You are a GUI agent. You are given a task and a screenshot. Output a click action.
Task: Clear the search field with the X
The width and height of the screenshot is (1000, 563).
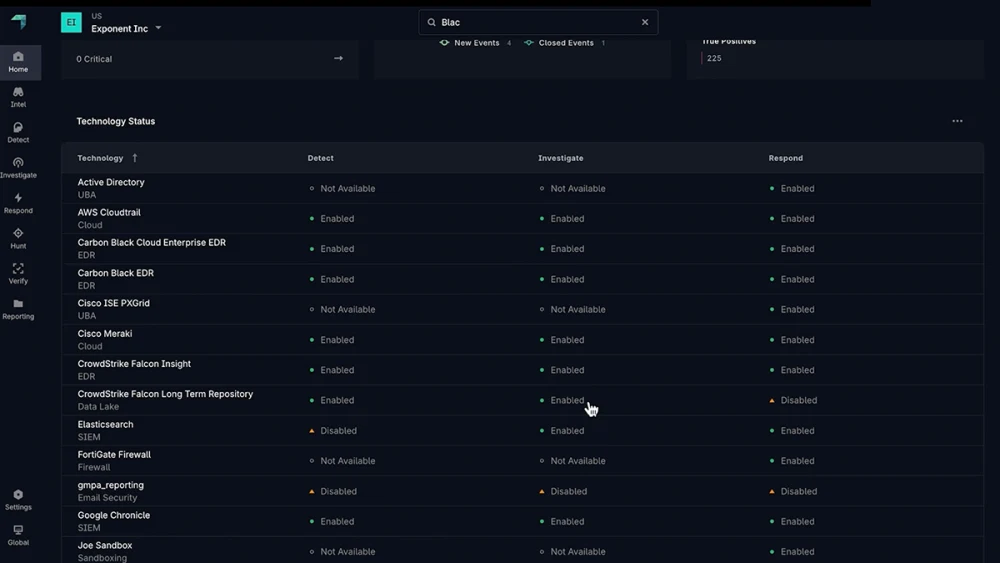[645, 22]
